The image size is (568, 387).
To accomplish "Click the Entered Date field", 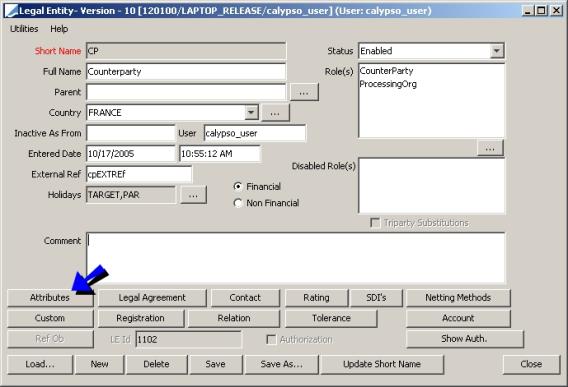I will click(130, 154).
